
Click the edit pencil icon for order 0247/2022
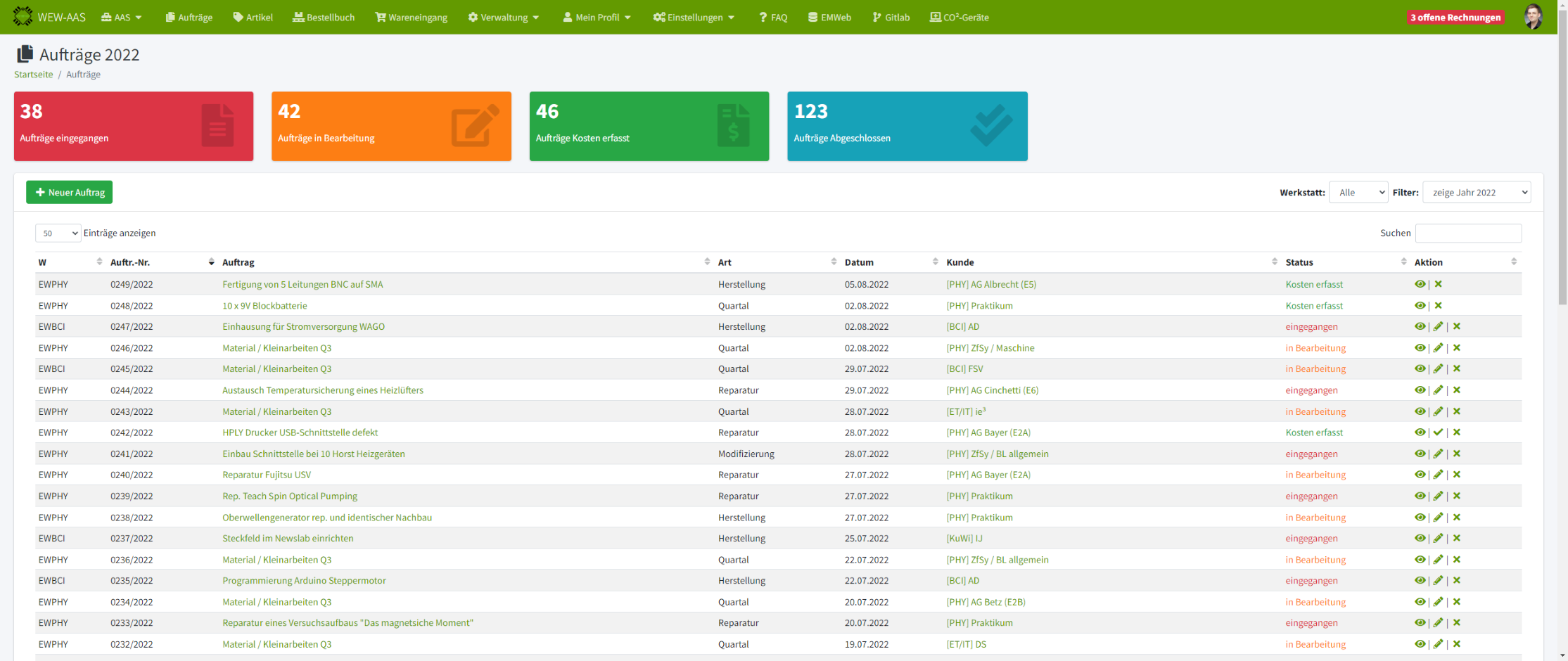pos(1438,326)
